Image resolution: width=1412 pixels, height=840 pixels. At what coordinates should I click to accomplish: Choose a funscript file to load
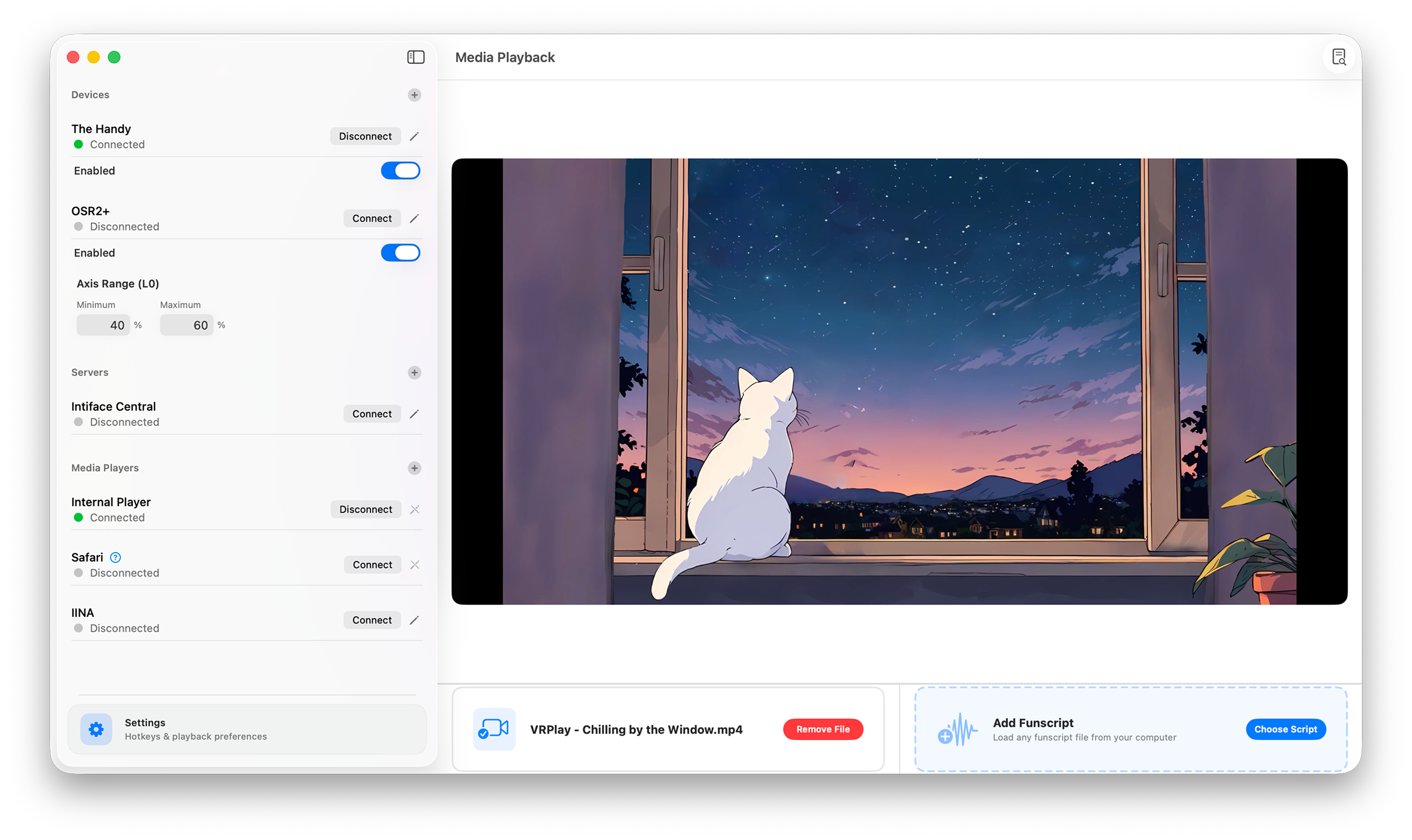point(1286,729)
